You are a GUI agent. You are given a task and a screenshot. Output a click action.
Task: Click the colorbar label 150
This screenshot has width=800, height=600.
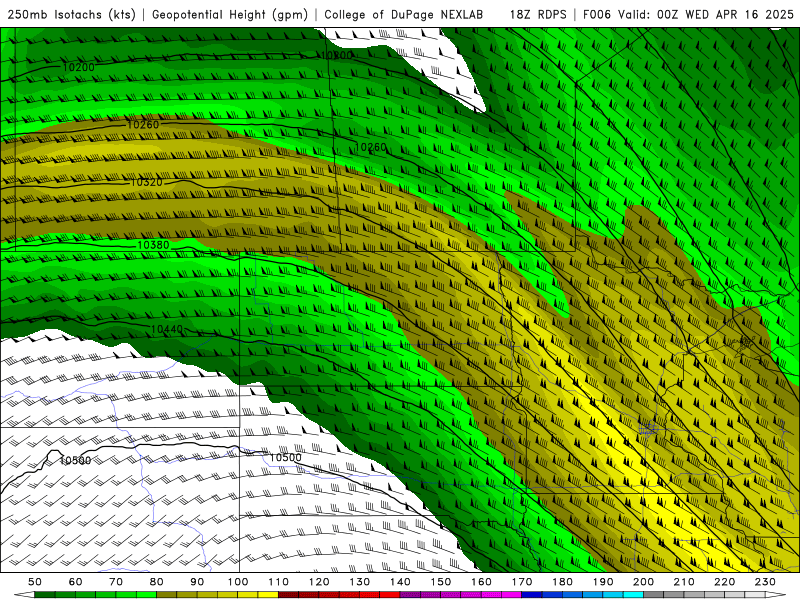coord(441,582)
